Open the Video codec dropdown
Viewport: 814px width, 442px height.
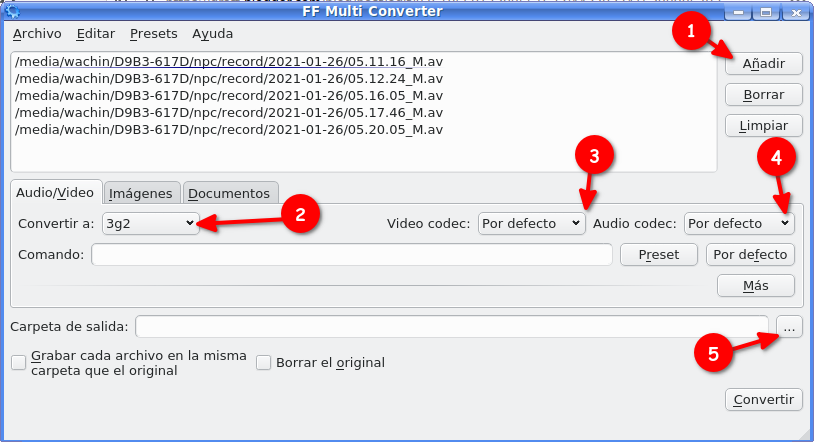[x=532, y=223]
